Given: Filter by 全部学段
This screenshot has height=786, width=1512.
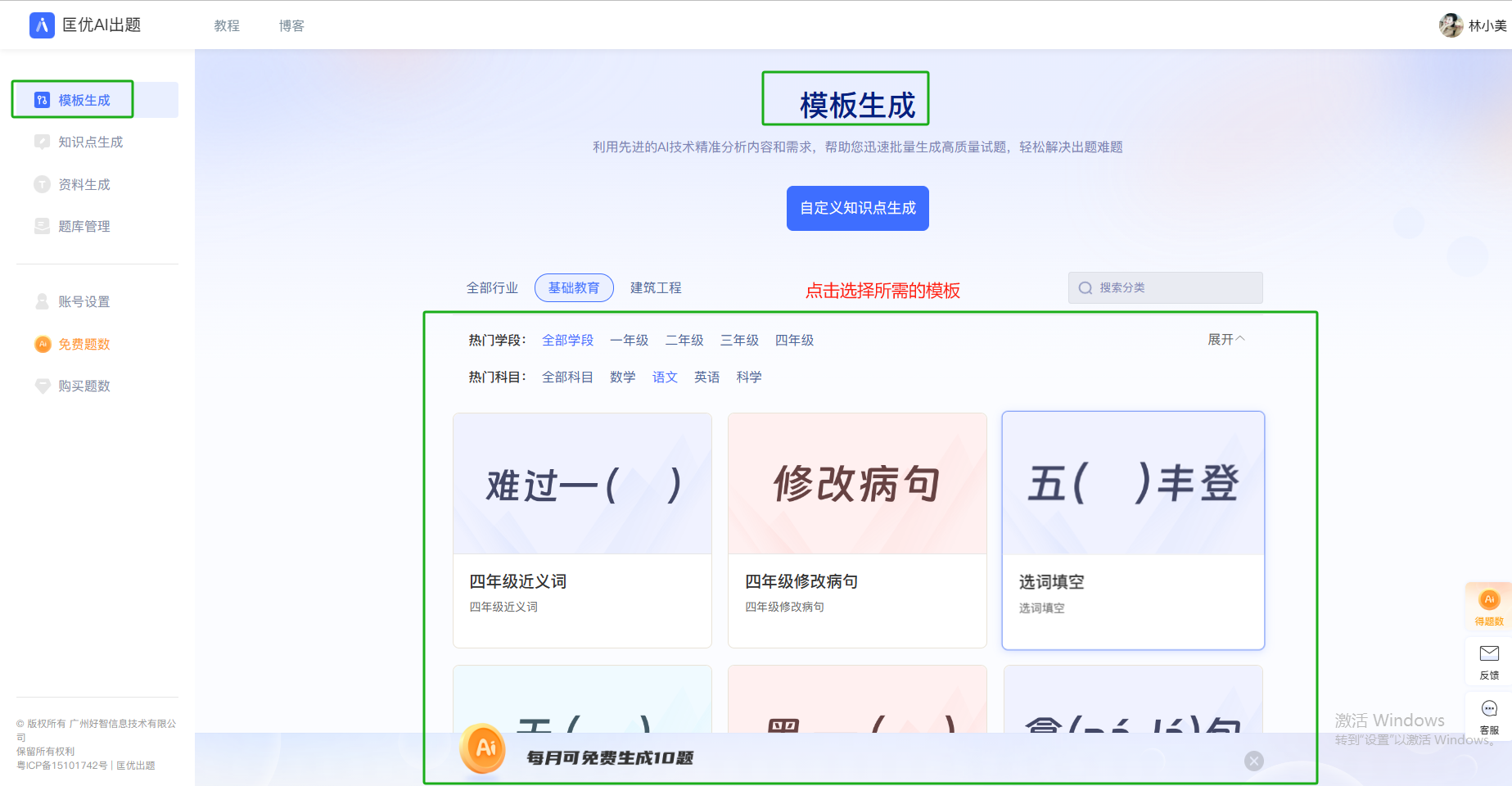Looking at the screenshot, I should click(x=567, y=340).
